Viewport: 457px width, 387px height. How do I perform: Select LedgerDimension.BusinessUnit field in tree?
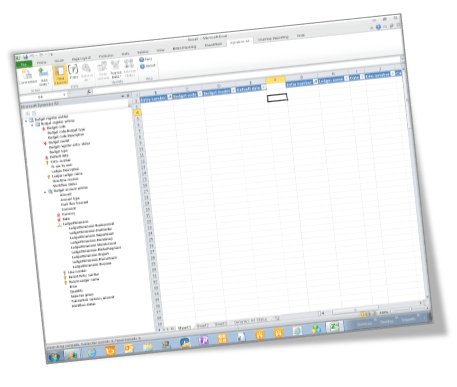coord(91,227)
